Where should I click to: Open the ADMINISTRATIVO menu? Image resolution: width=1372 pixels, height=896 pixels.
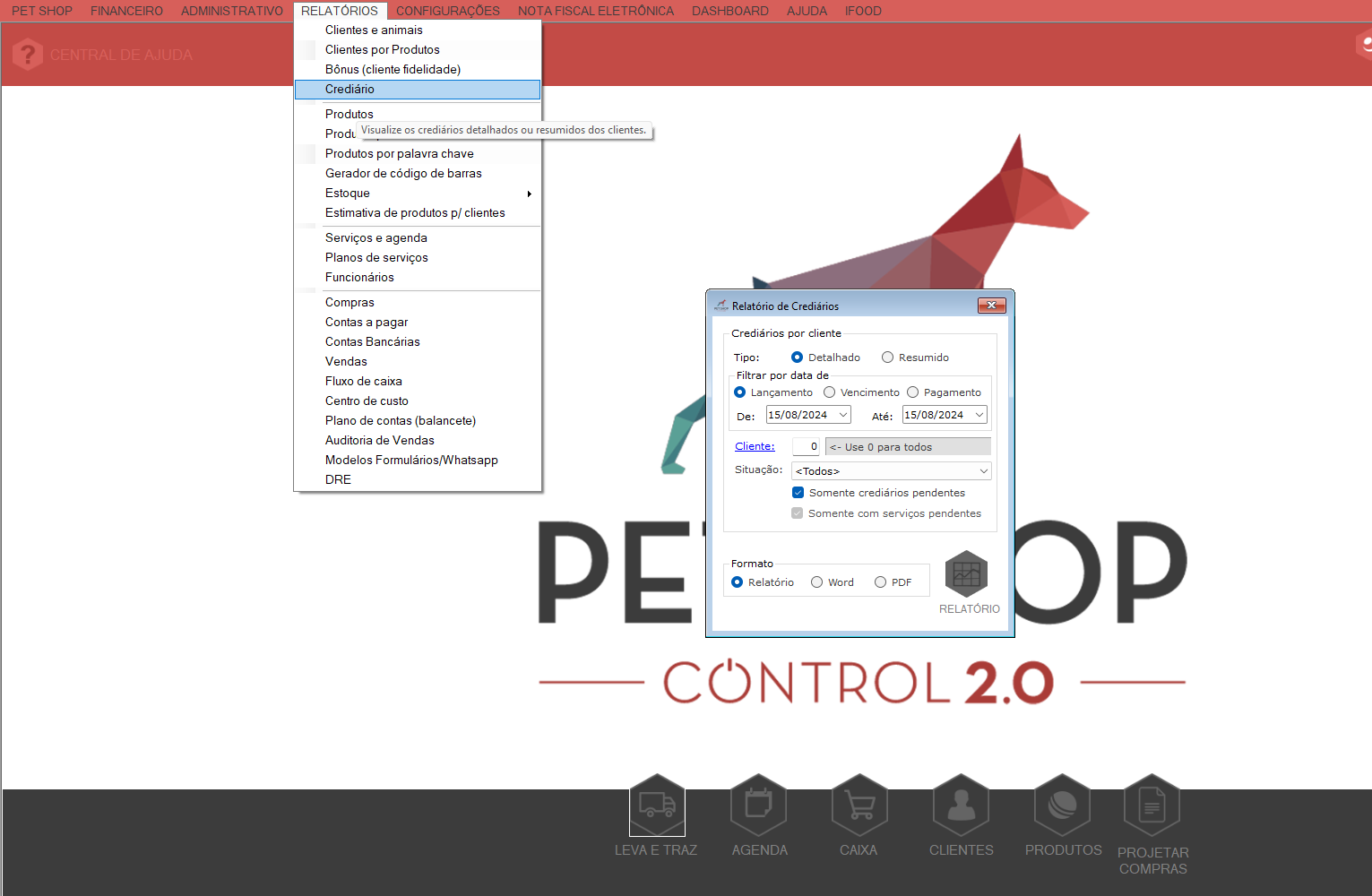pos(232,11)
